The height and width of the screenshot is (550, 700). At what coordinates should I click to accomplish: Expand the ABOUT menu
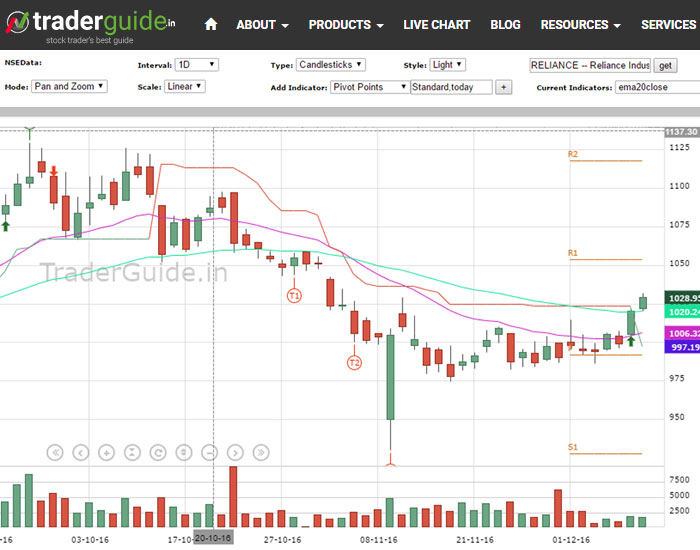262,25
